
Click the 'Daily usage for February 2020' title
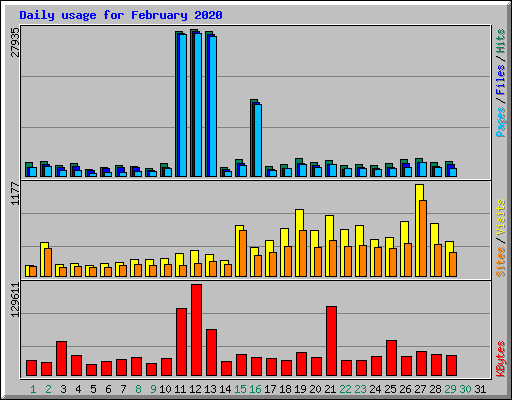[121, 15]
